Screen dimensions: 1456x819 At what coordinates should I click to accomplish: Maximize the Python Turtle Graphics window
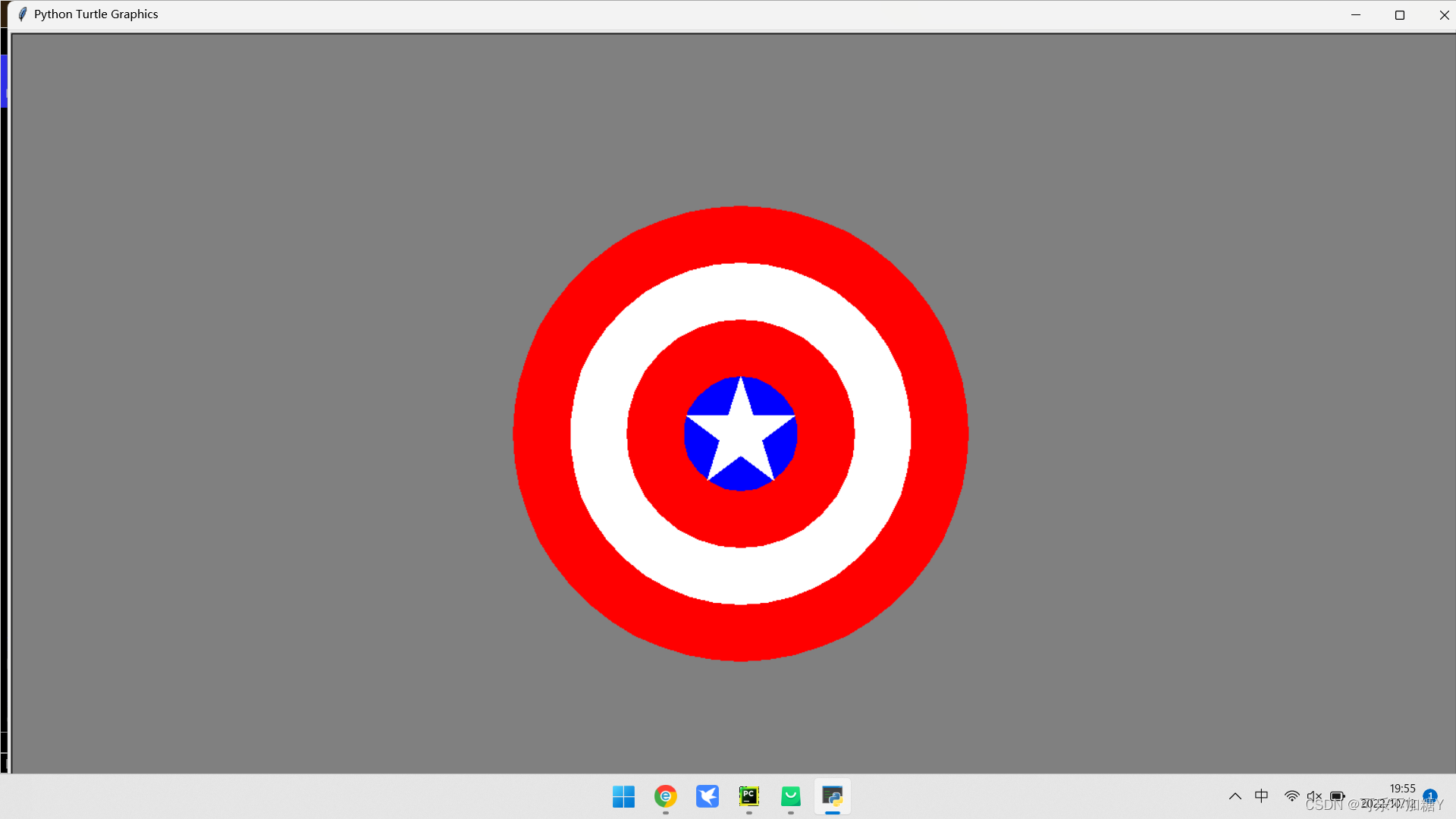point(1400,14)
